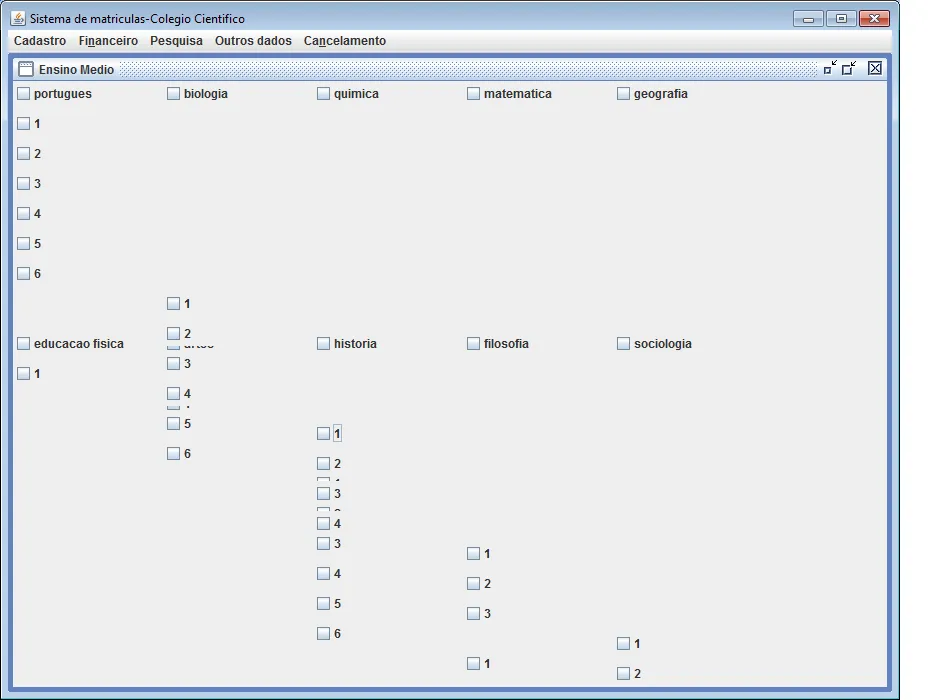This screenshot has height=700, width=938.
Task: Tick box 2 in the sociologia column
Action: point(623,673)
